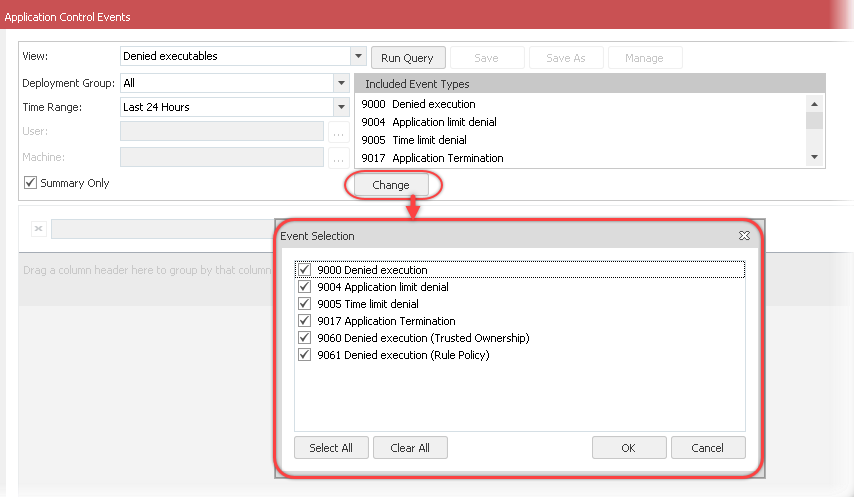The width and height of the screenshot is (854, 497).
Task: Toggle 9005 Time limit denial checkbox
Action: pos(305,304)
